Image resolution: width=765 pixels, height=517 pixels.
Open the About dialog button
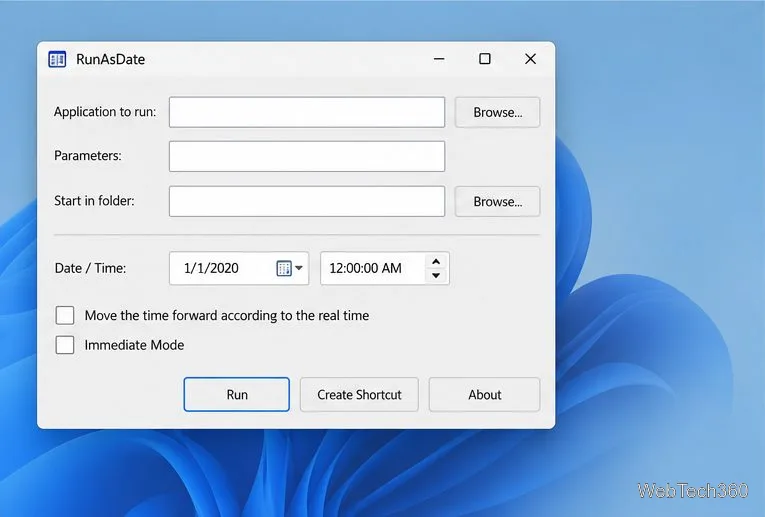point(484,394)
